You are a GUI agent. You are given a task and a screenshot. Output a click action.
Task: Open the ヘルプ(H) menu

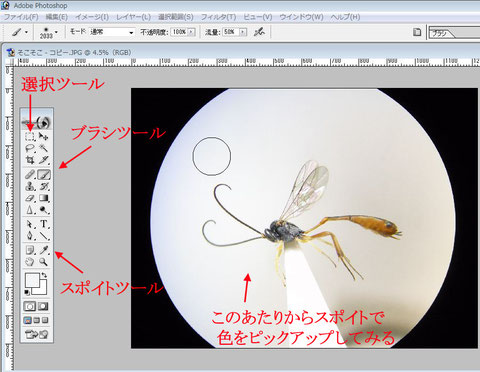[x=345, y=17]
